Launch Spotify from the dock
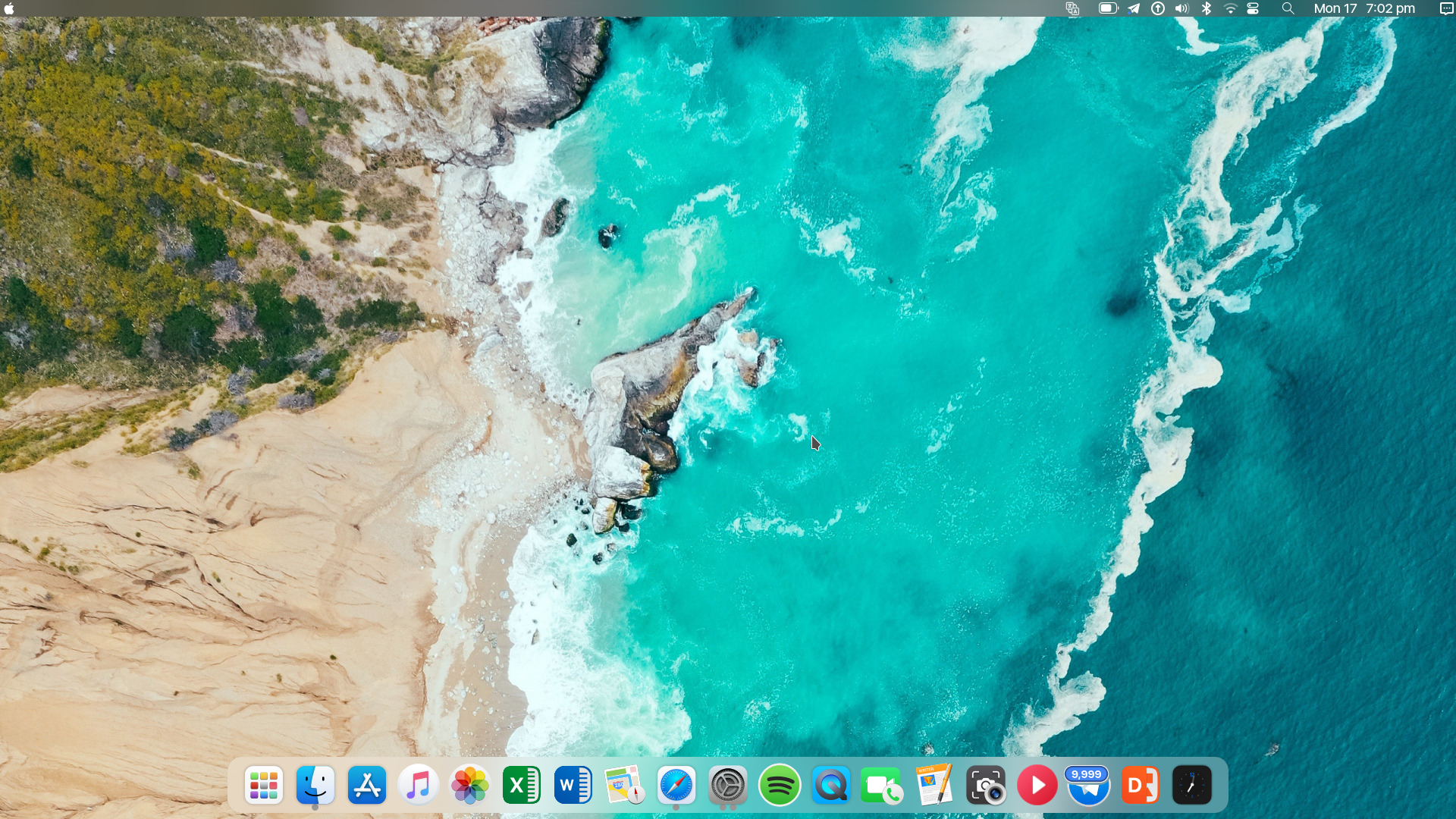This screenshot has width=1456, height=819. click(x=780, y=785)
